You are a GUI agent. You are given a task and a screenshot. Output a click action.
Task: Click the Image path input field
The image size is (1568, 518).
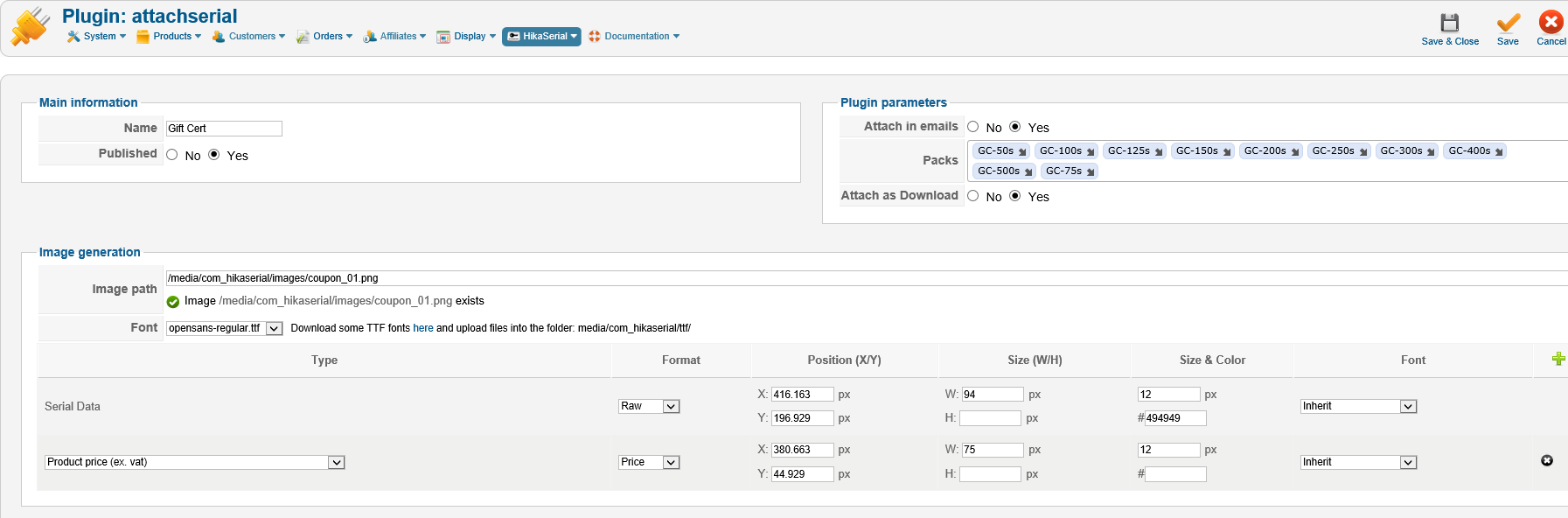click(866, 278)
